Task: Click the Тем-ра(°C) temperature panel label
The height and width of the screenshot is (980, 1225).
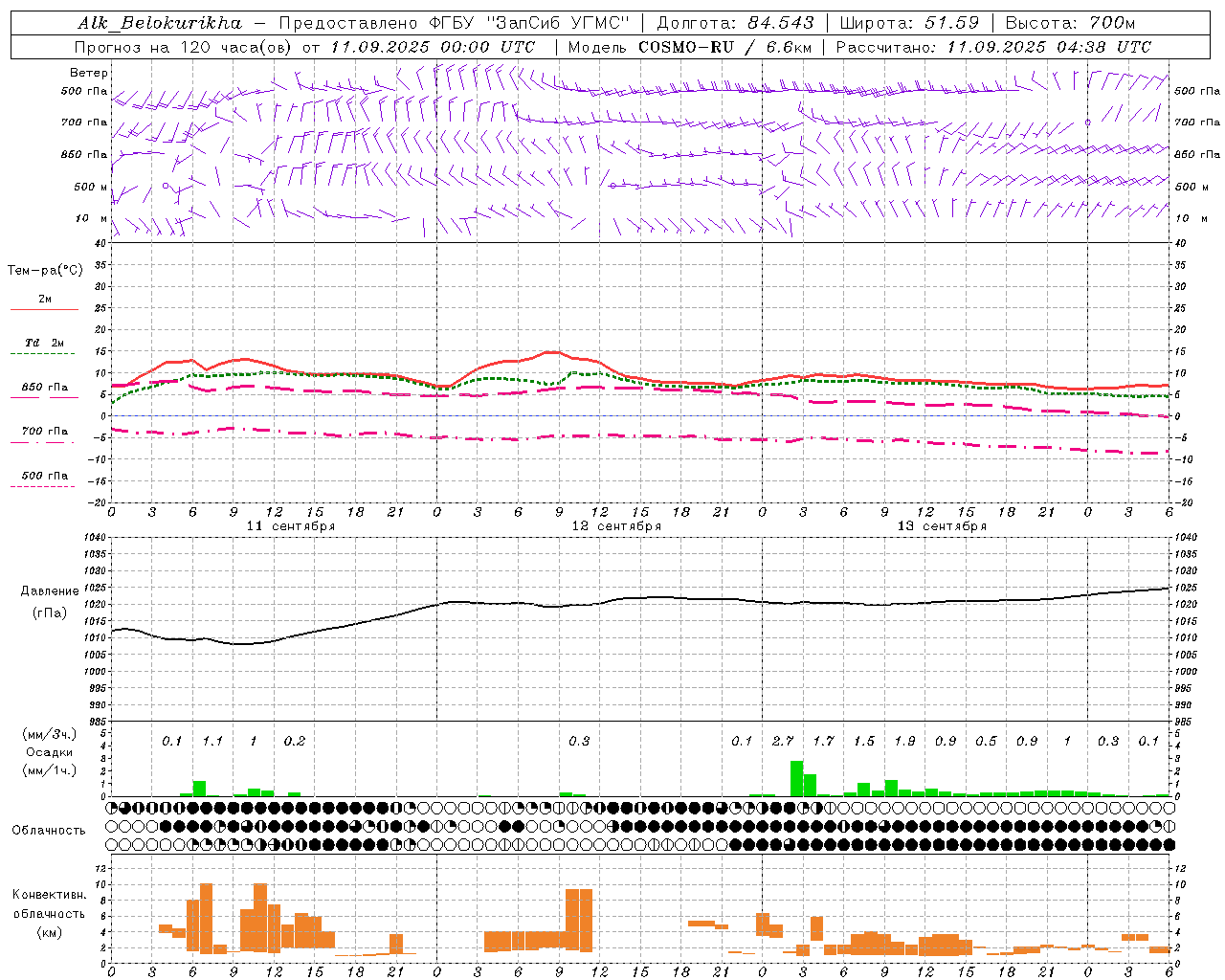Action: pyautogui.click(x=45, y=271)
